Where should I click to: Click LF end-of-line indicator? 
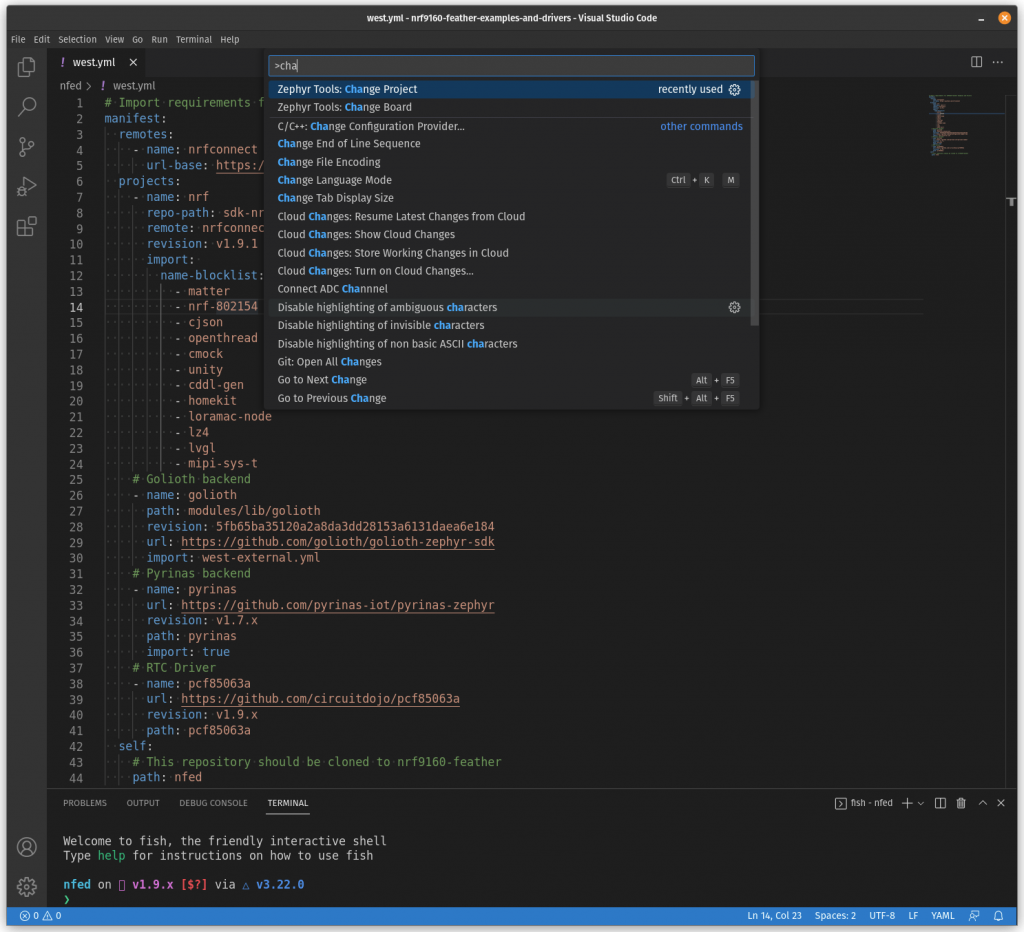[913, 916]
